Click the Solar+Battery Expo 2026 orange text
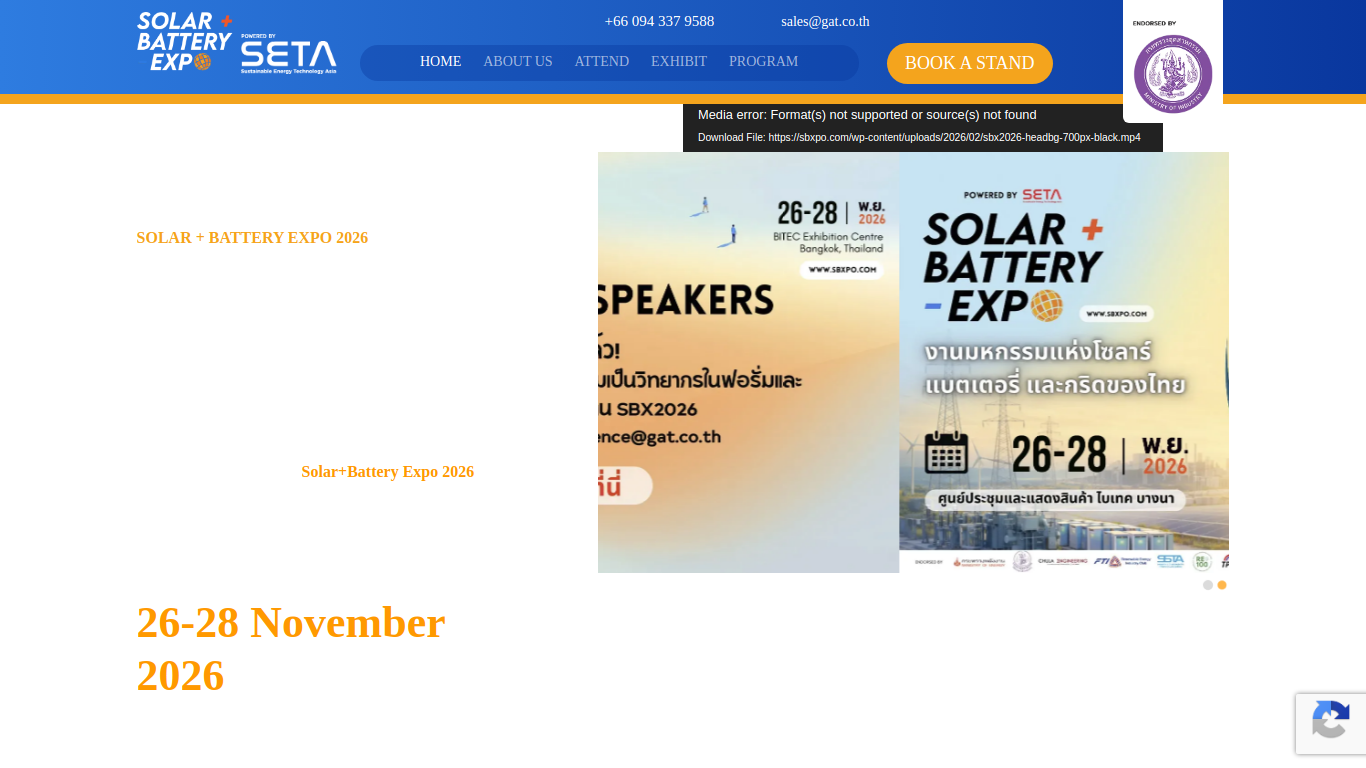 pyautogui.click(x=388, y=472)
